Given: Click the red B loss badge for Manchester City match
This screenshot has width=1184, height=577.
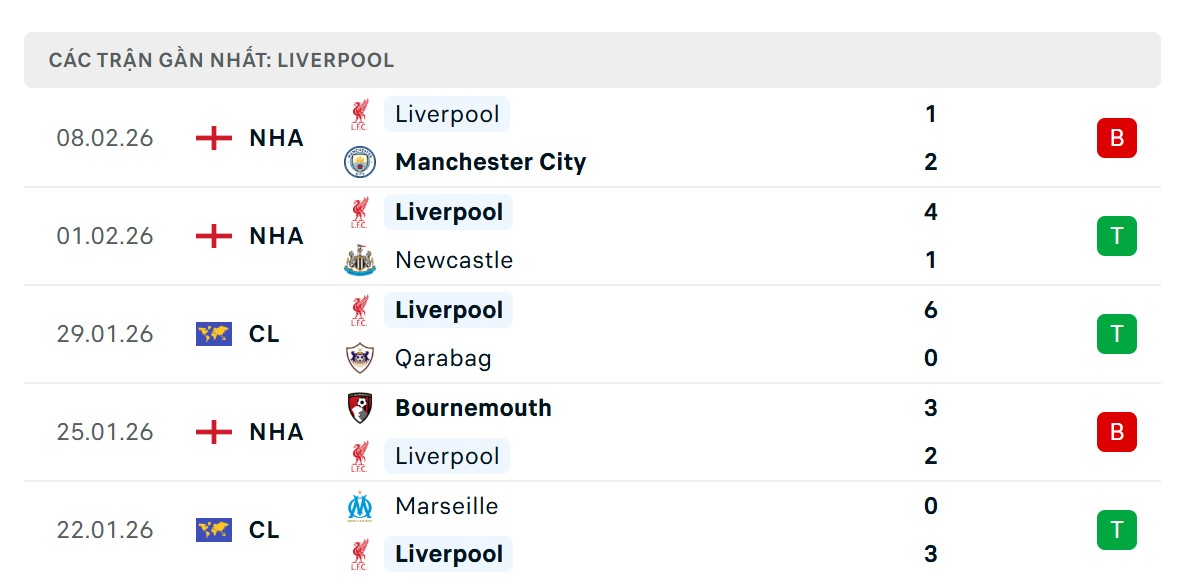Looking at the screenshot, I should pyautogui.click(x=1116, y=138).
